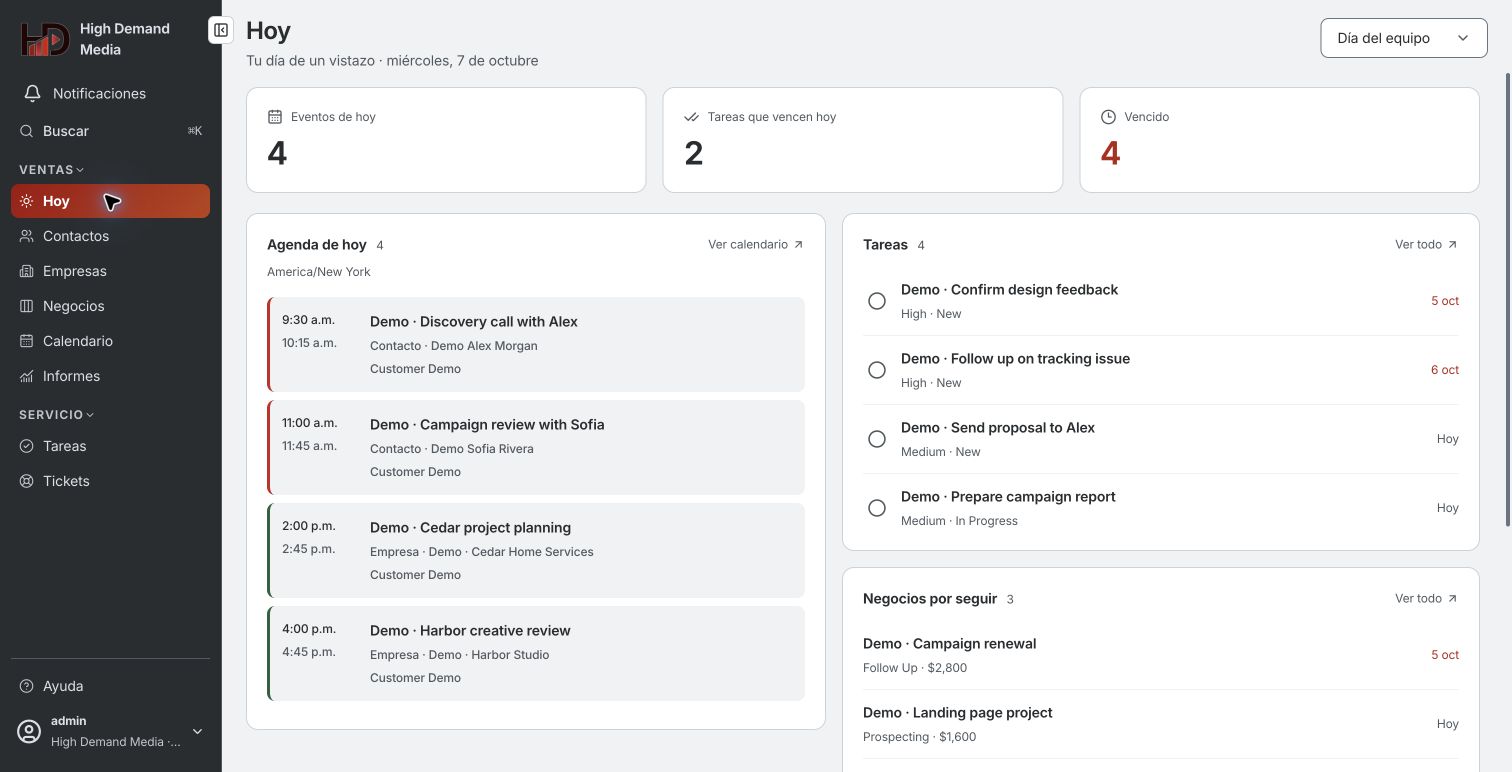Click the Informes chart icon
The height and width of the screenshot is (772, 1512).
coord(27,376)
